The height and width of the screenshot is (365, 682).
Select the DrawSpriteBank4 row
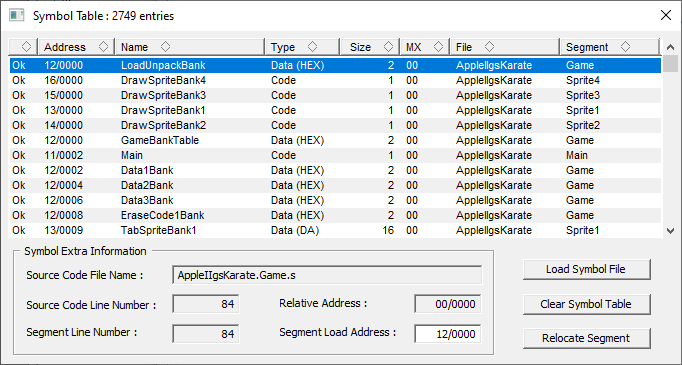pos(335,80)
